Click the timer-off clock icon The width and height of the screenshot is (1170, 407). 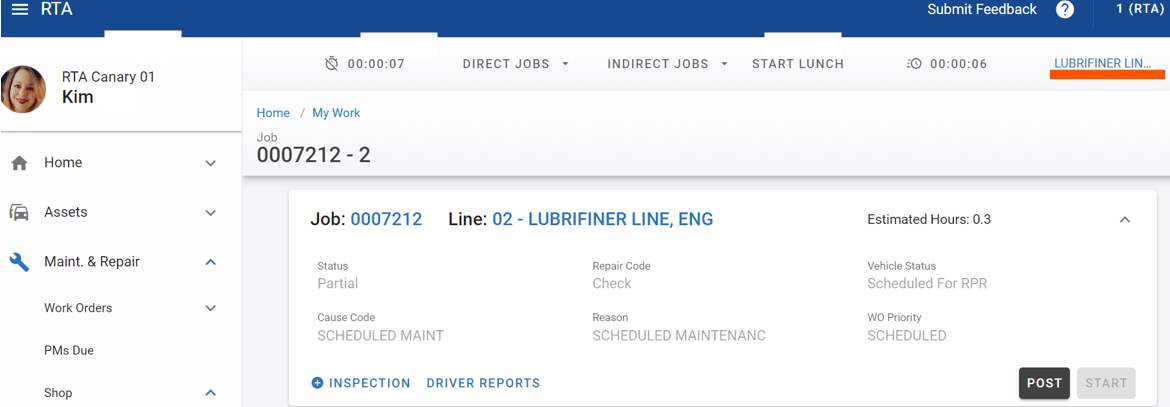tap(332, 64)
